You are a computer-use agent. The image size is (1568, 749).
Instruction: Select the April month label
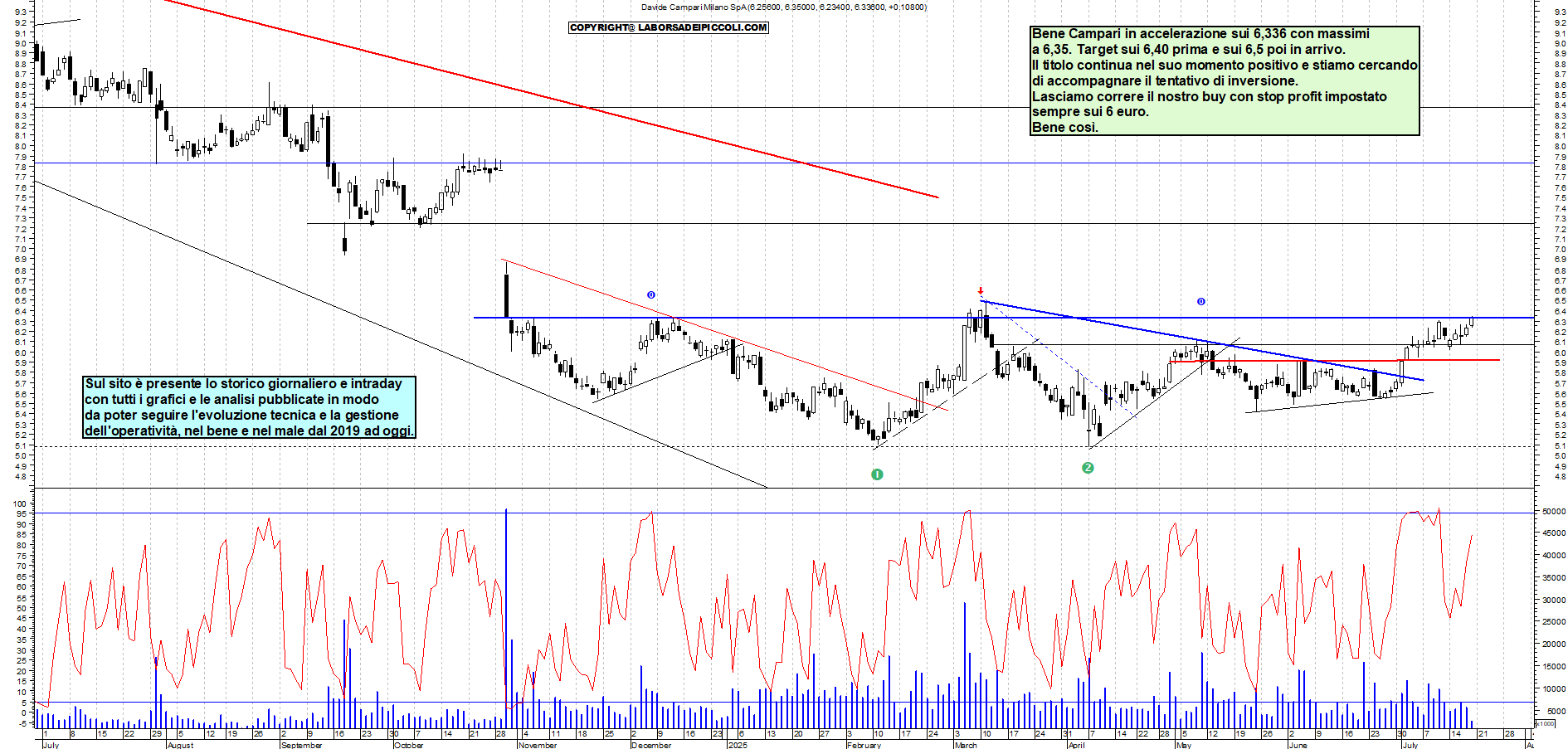[1076, 745]
